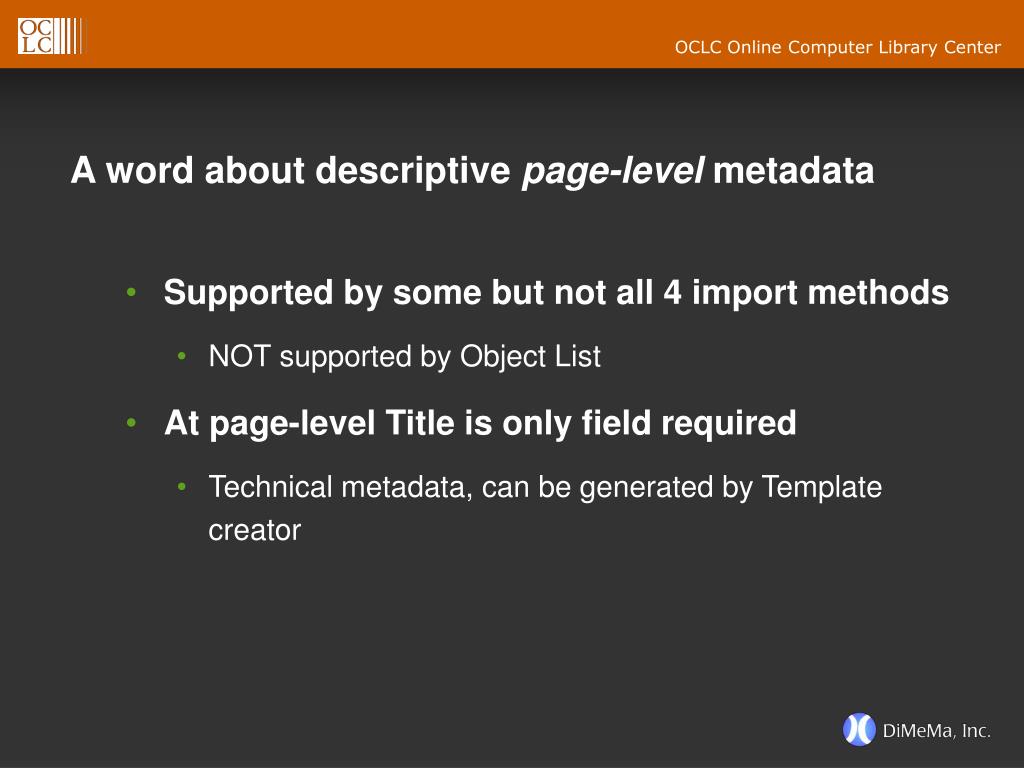Click the green bullet beside 'Supported by some'
The height and width of the screenshot is (768, 1024).
coord(131,292)
